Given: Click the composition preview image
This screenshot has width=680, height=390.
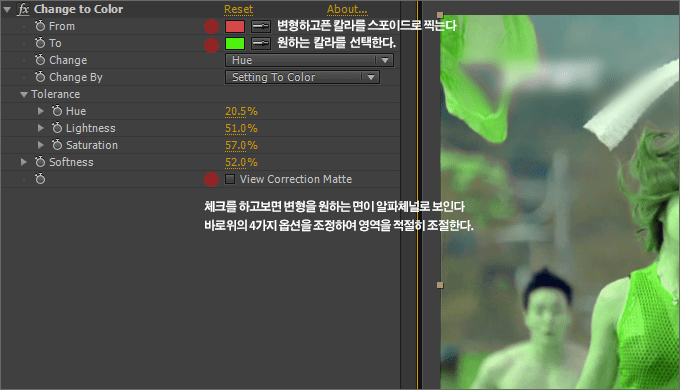Looking at the screenshot, I should click(x=560, y=202).
